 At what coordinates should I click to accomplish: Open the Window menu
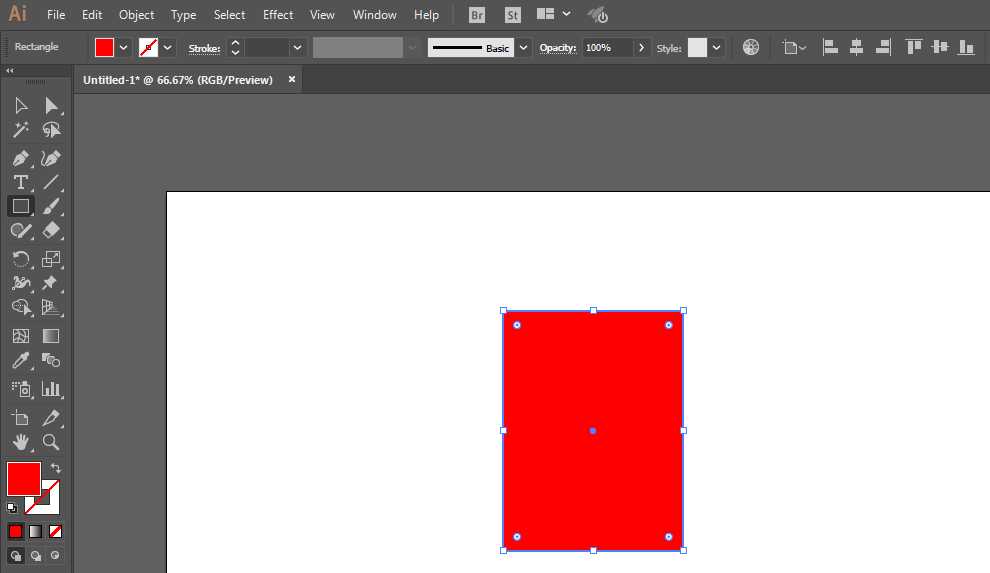[x=374, y=15]
